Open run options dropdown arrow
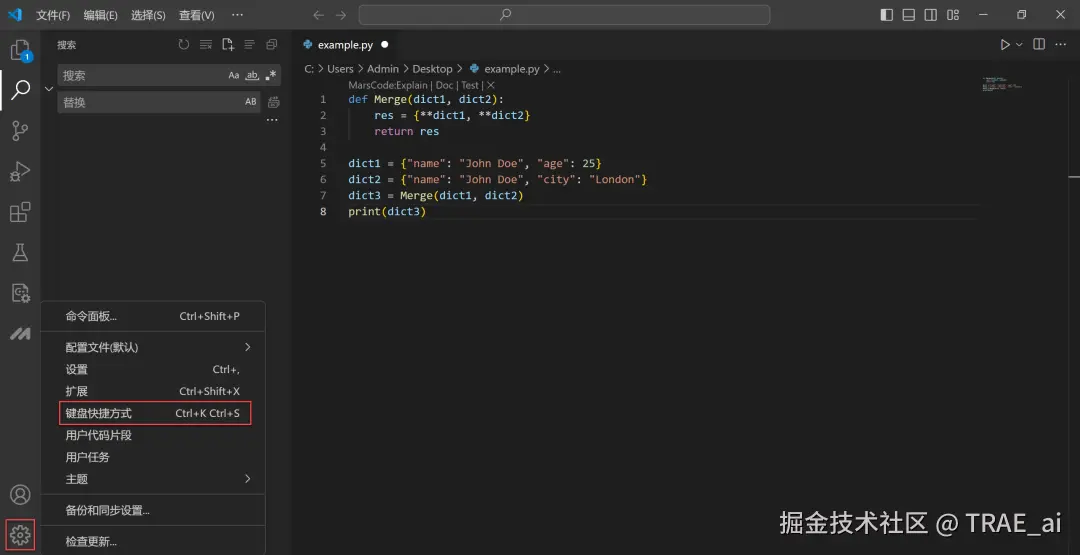The height and width of the screenshot is (555, 1080). pos(1020,45)
